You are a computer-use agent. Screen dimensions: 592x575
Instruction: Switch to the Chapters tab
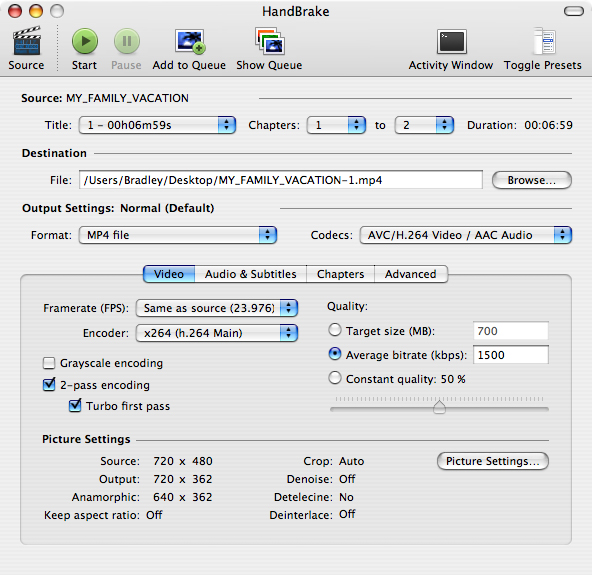coord(341,274)
